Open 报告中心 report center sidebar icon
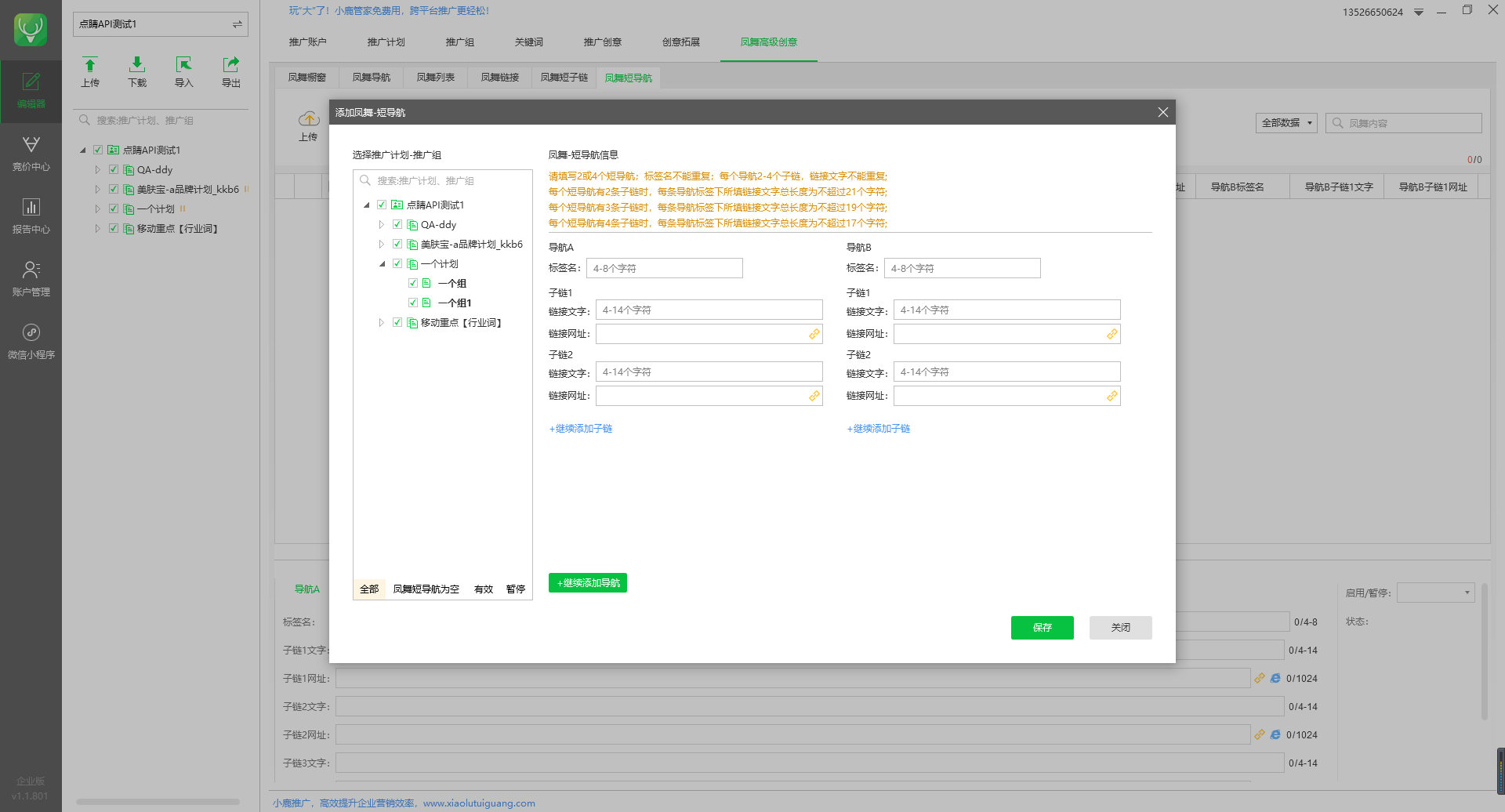Screen dimensions: 1505x812 coord(31,216)
